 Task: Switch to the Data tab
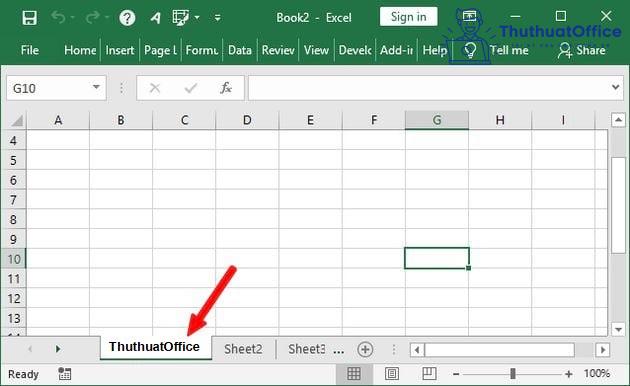tap(240, 50)
